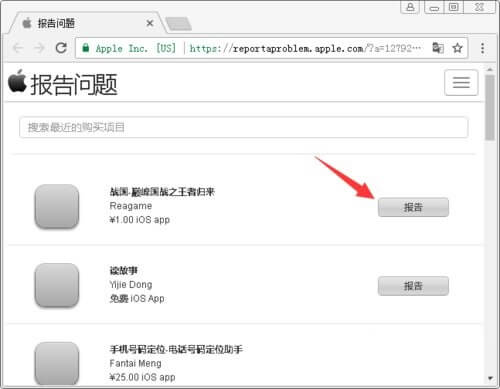Click the app title above Fantai Meng
The image size is (500, 389).
176,349
